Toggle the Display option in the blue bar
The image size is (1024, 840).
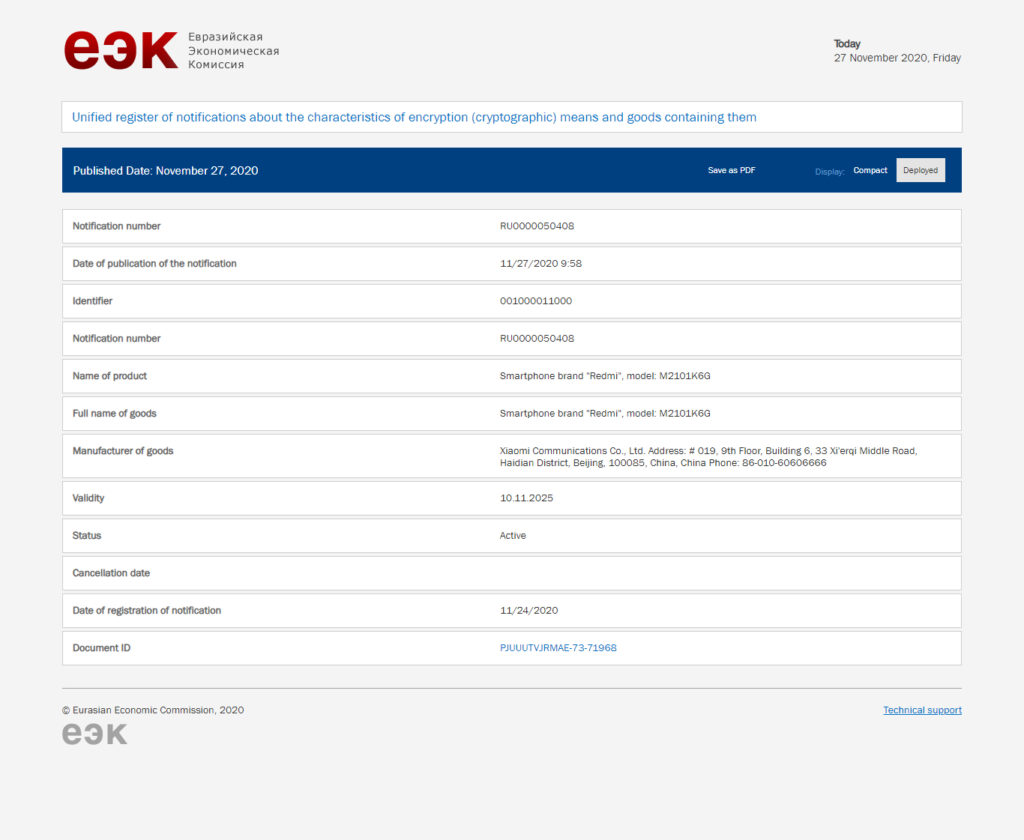(829, 171)
